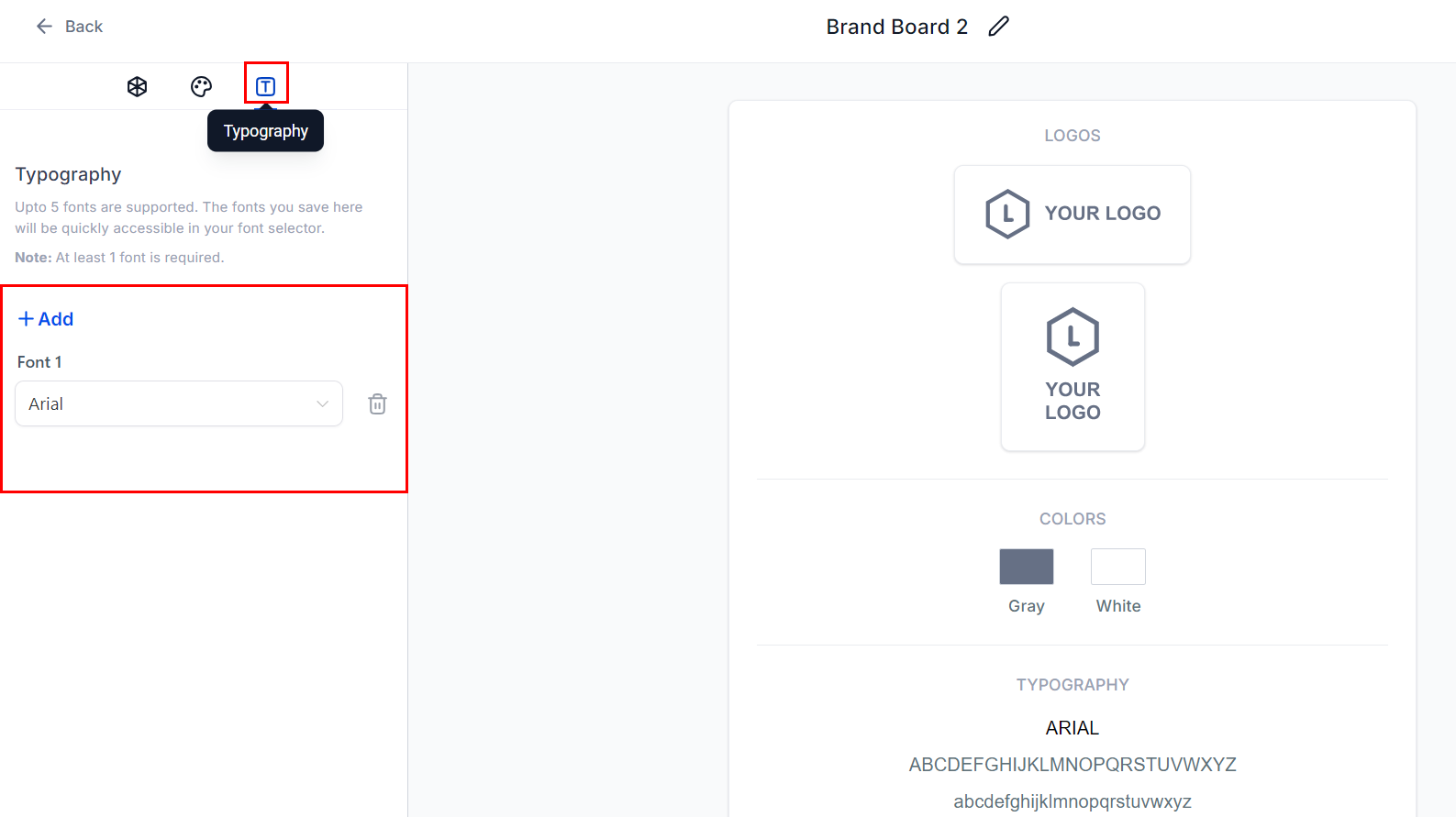Click "+ Add" to add another font

tap(45, 318)
